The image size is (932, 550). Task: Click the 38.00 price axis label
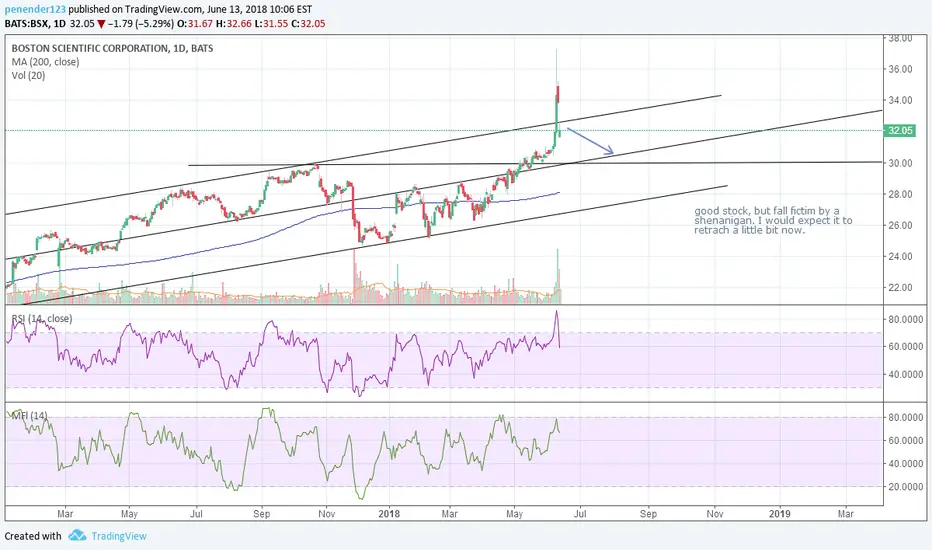click(x=900, y=39)
